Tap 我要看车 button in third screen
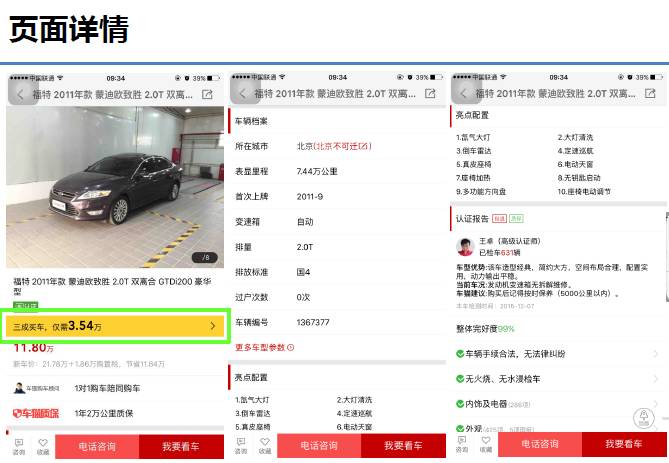 (x=624, y=444)
